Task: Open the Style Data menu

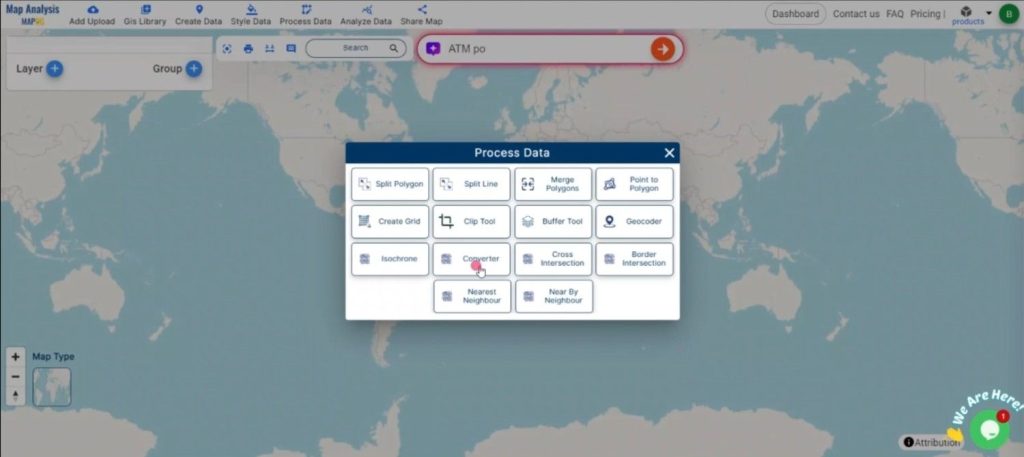Action: [251, 14]
